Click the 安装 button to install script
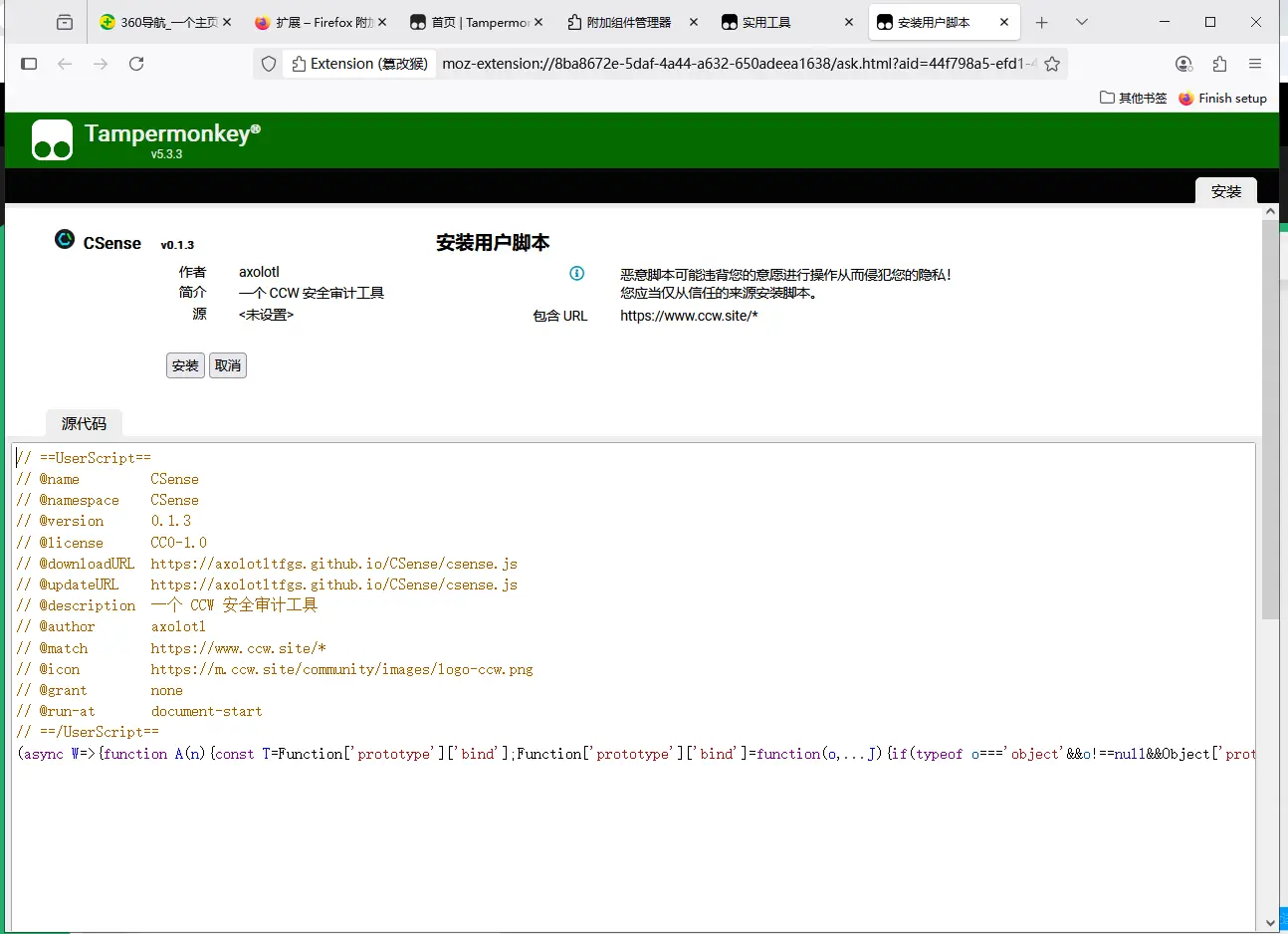The width and height of the screenshot is (1288, 934). (x=185, y=365)
